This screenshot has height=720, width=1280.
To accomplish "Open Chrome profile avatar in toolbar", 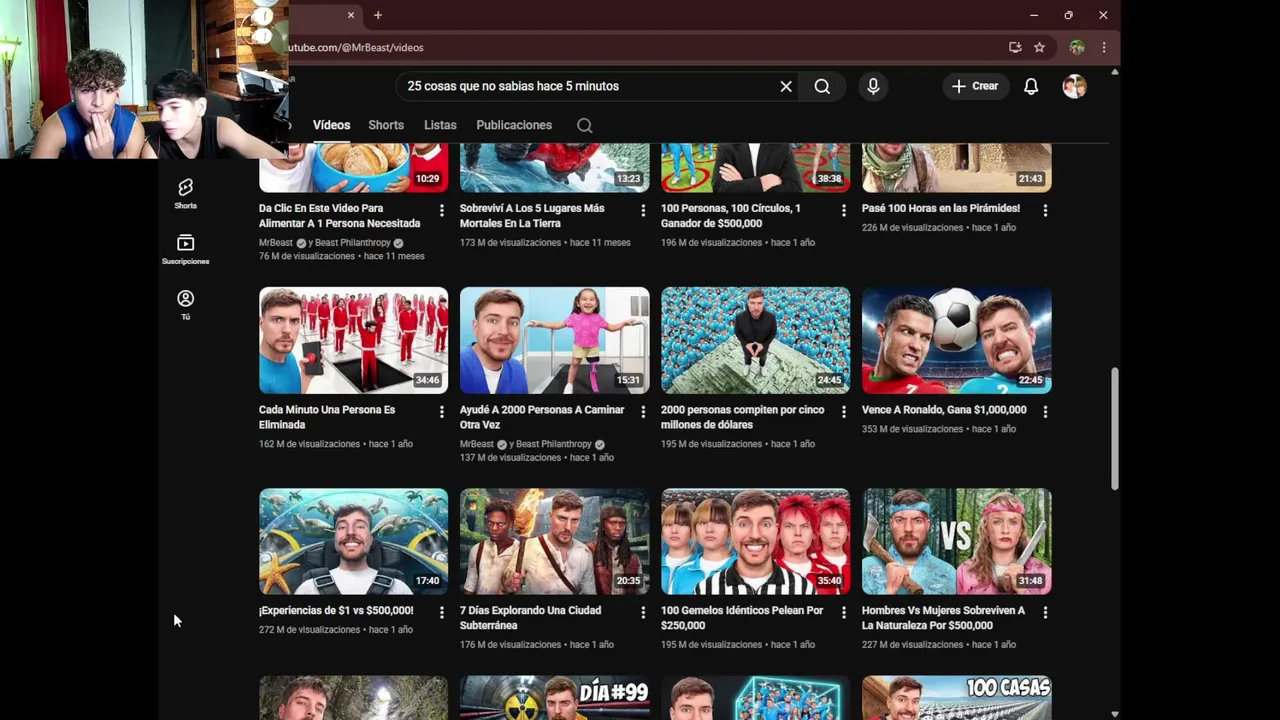I will pos(1077,47).
